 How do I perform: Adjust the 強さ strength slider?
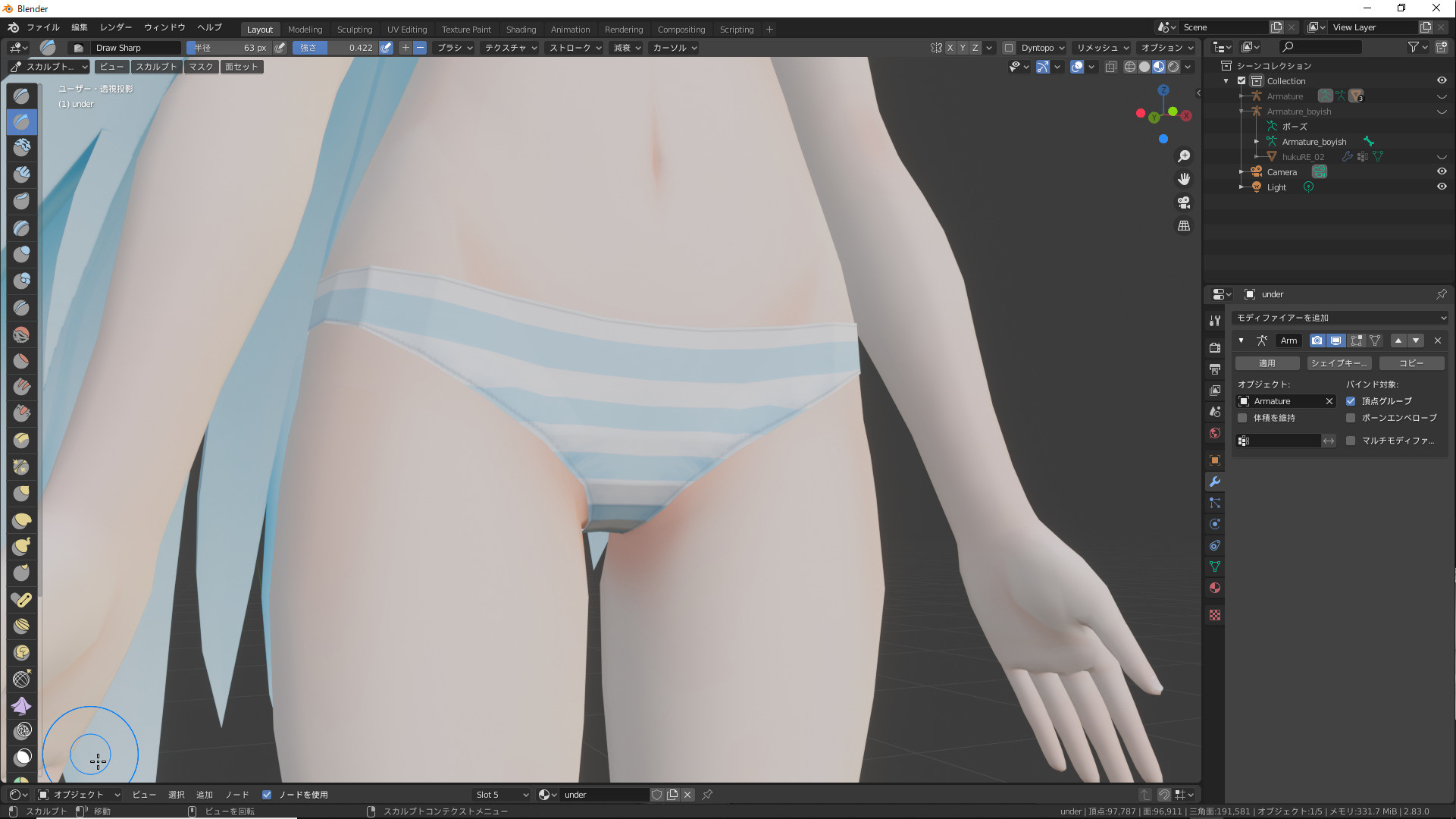[x=337, y=48]
